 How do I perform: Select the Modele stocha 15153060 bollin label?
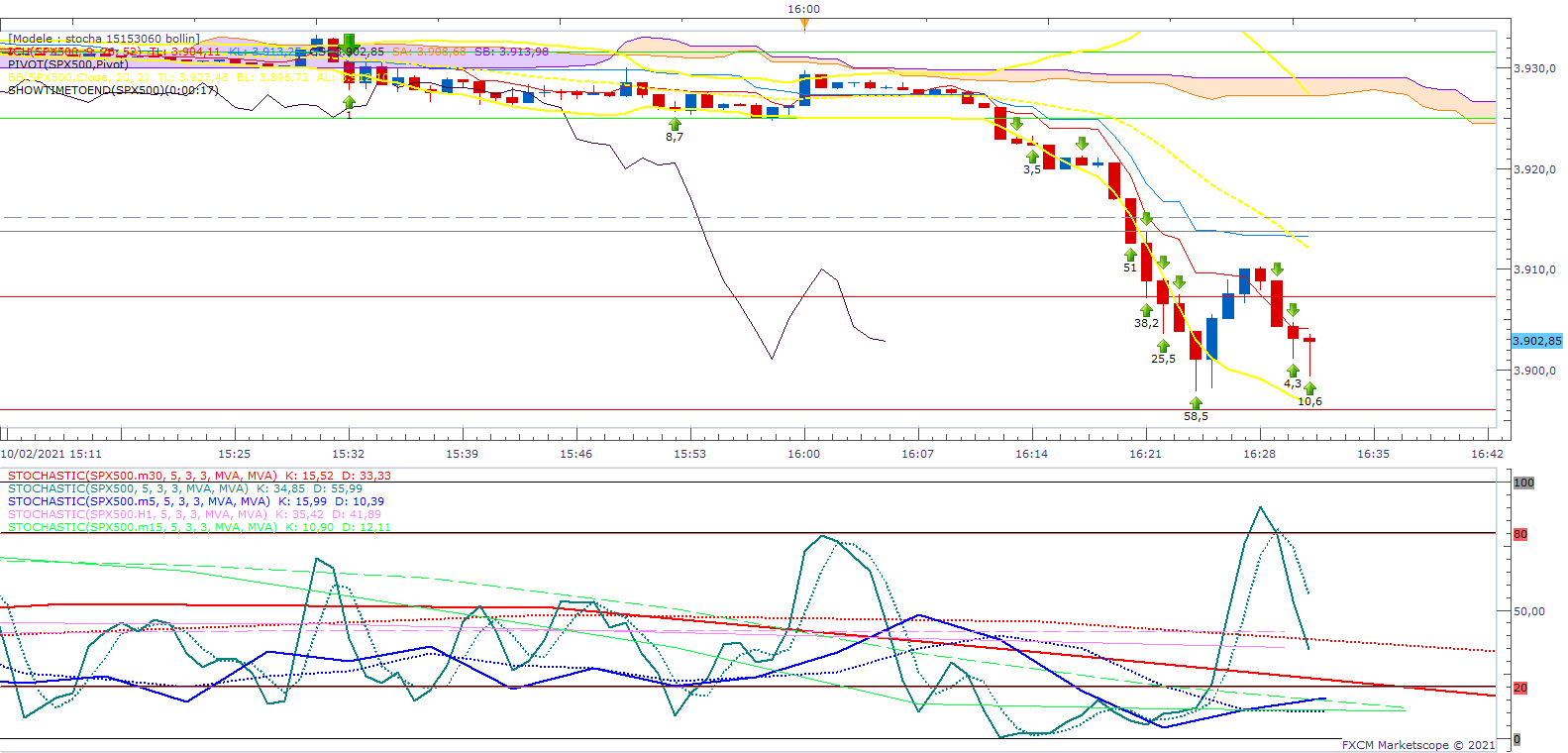[x=104, y=39]
